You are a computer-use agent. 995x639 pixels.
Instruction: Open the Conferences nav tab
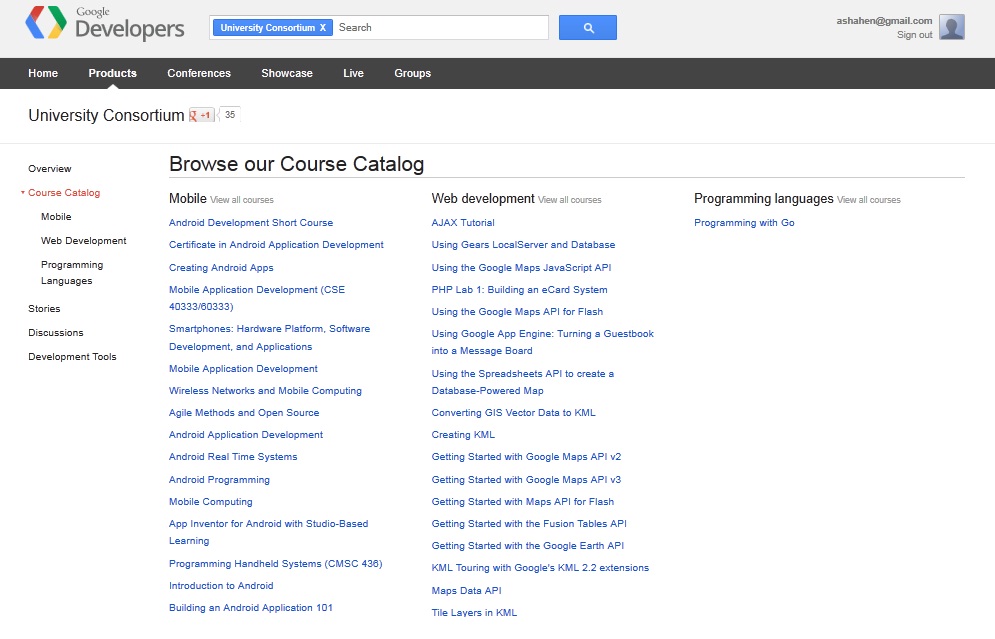click(x=199, y=73)
